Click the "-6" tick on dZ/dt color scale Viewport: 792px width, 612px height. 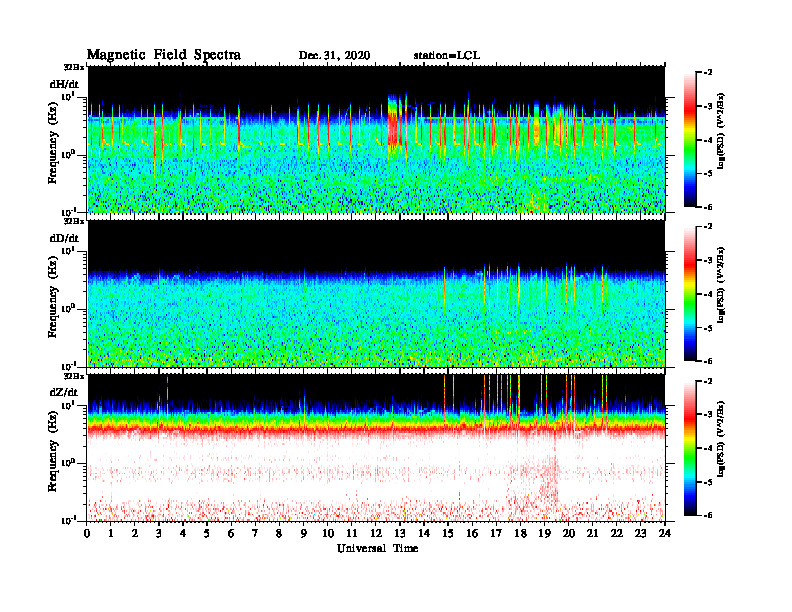[x=708, y=515]
